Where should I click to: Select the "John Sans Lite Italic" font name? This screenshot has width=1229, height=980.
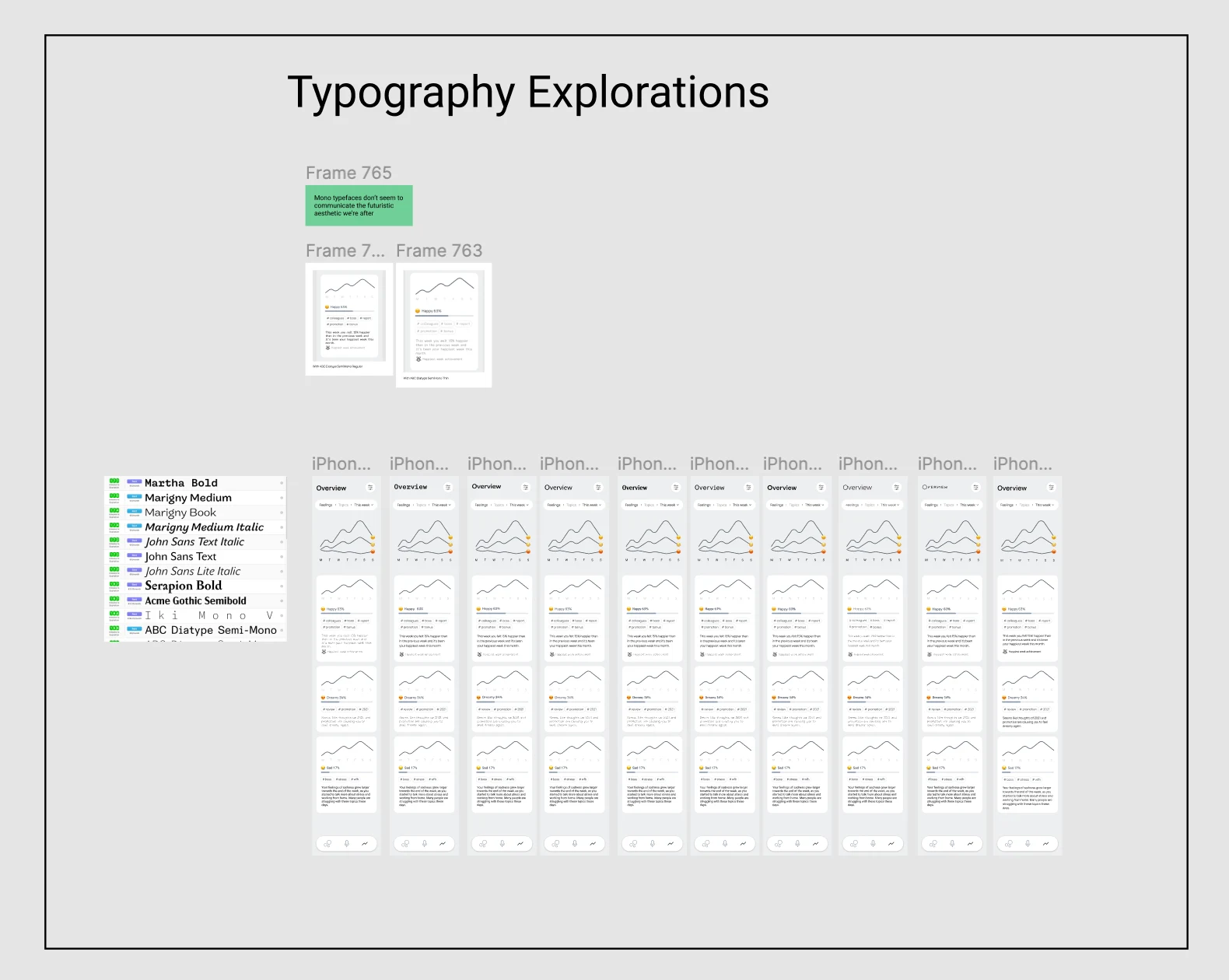(193, 571)
